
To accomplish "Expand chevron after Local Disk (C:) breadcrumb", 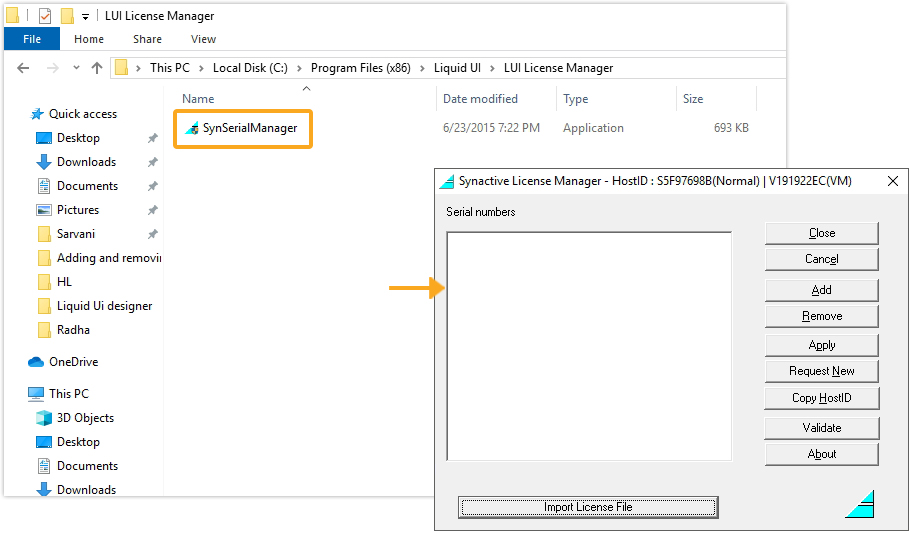I will tap(299, 68).
